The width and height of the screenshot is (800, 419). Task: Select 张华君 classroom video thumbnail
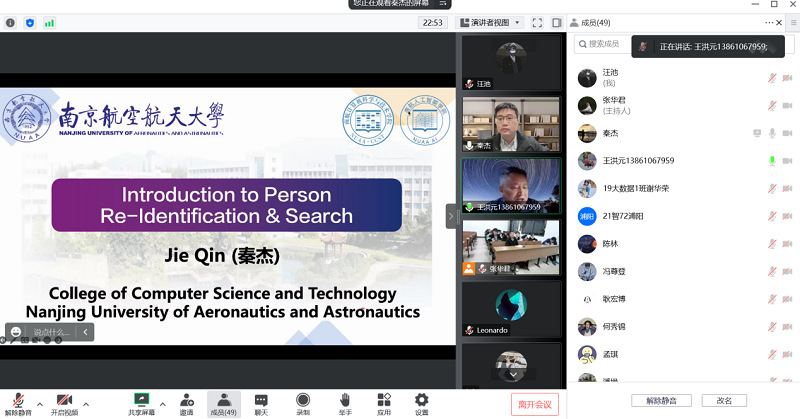coord(511,248)
